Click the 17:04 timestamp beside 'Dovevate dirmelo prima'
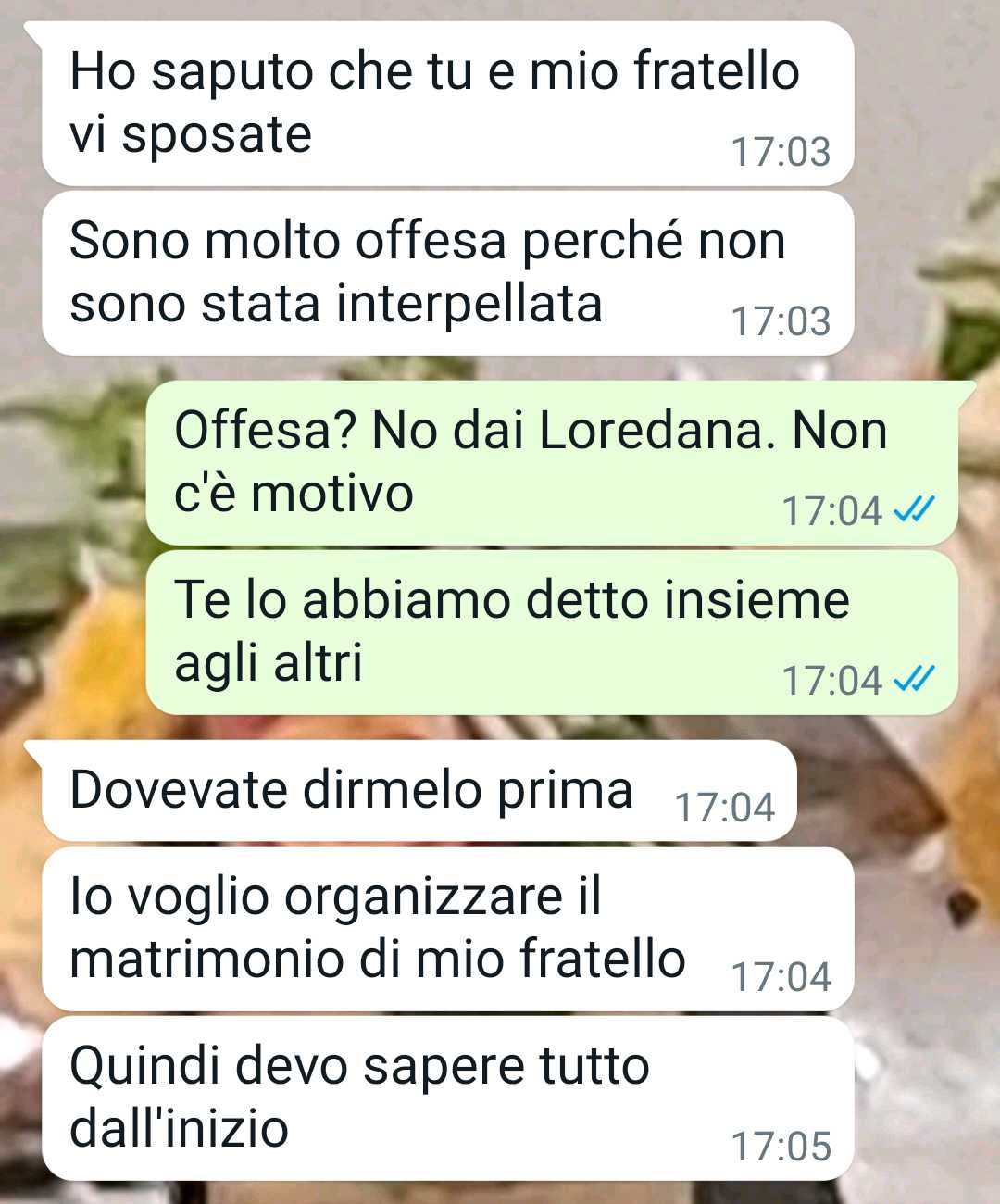This screenshot has height=1204, width=1000. point(724,808)
